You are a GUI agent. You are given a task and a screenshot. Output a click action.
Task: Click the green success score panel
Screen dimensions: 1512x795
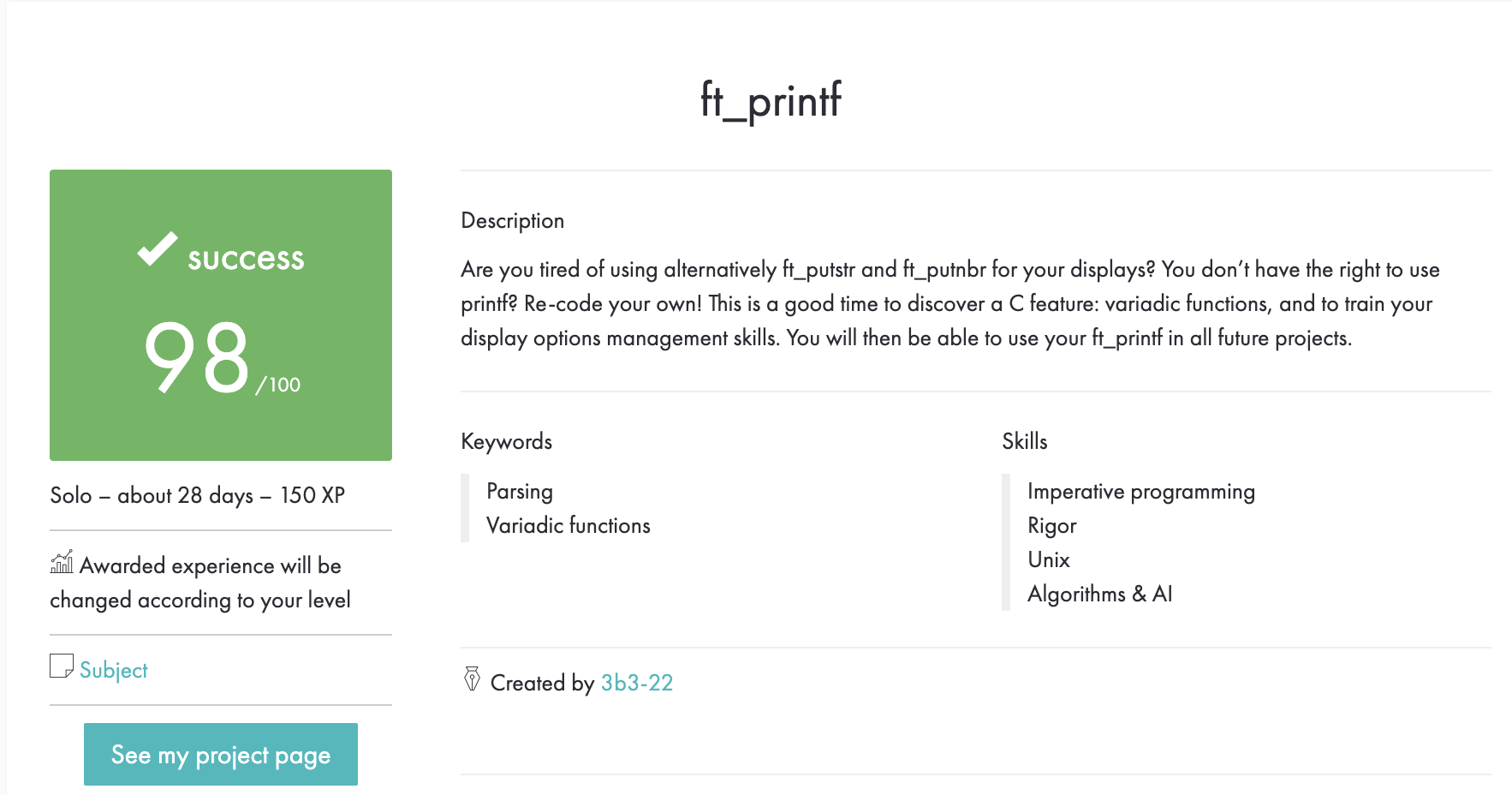pos(220,314)
